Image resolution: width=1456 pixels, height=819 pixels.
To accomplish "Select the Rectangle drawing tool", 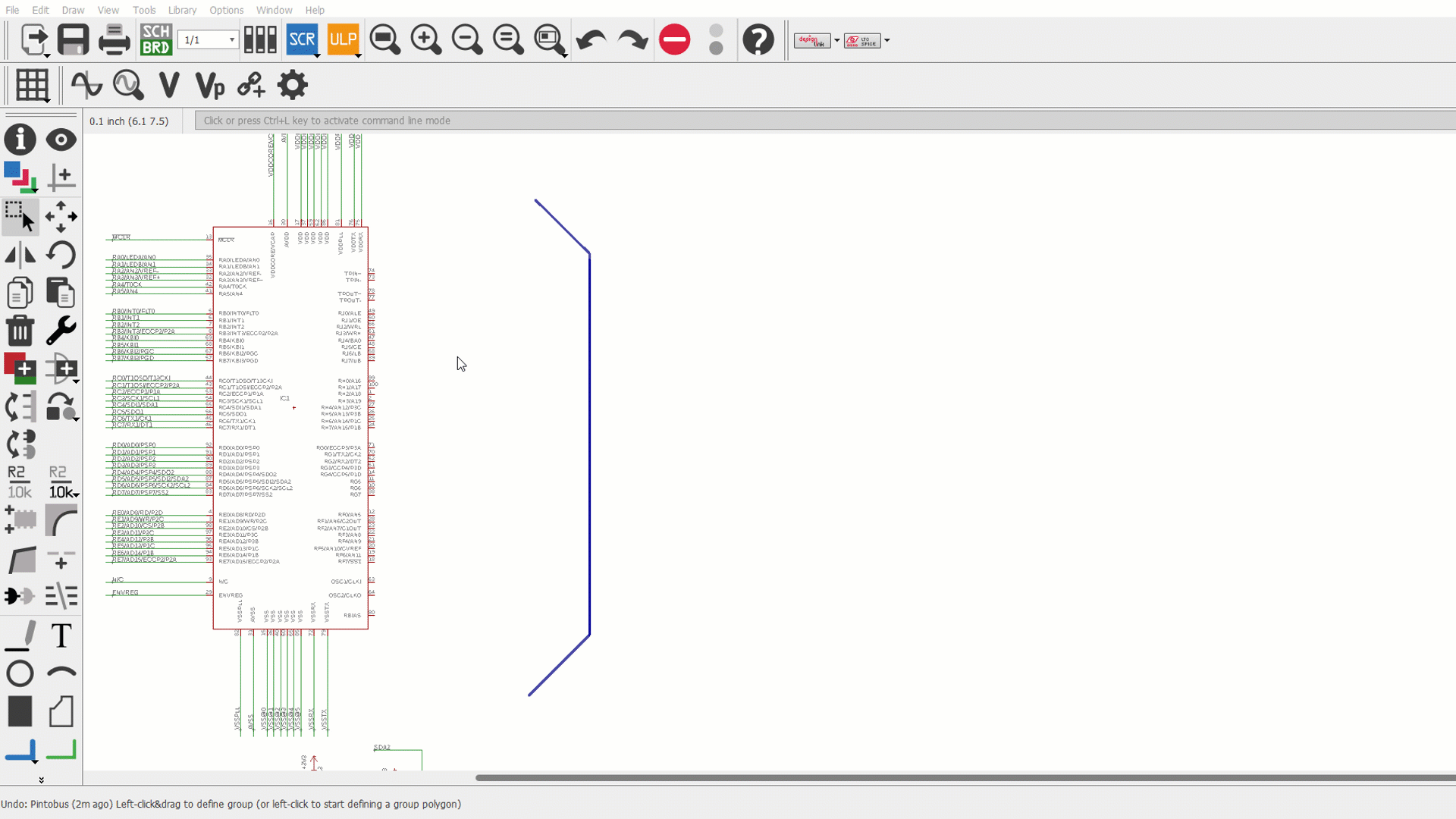I will click(x=20, y=711).
